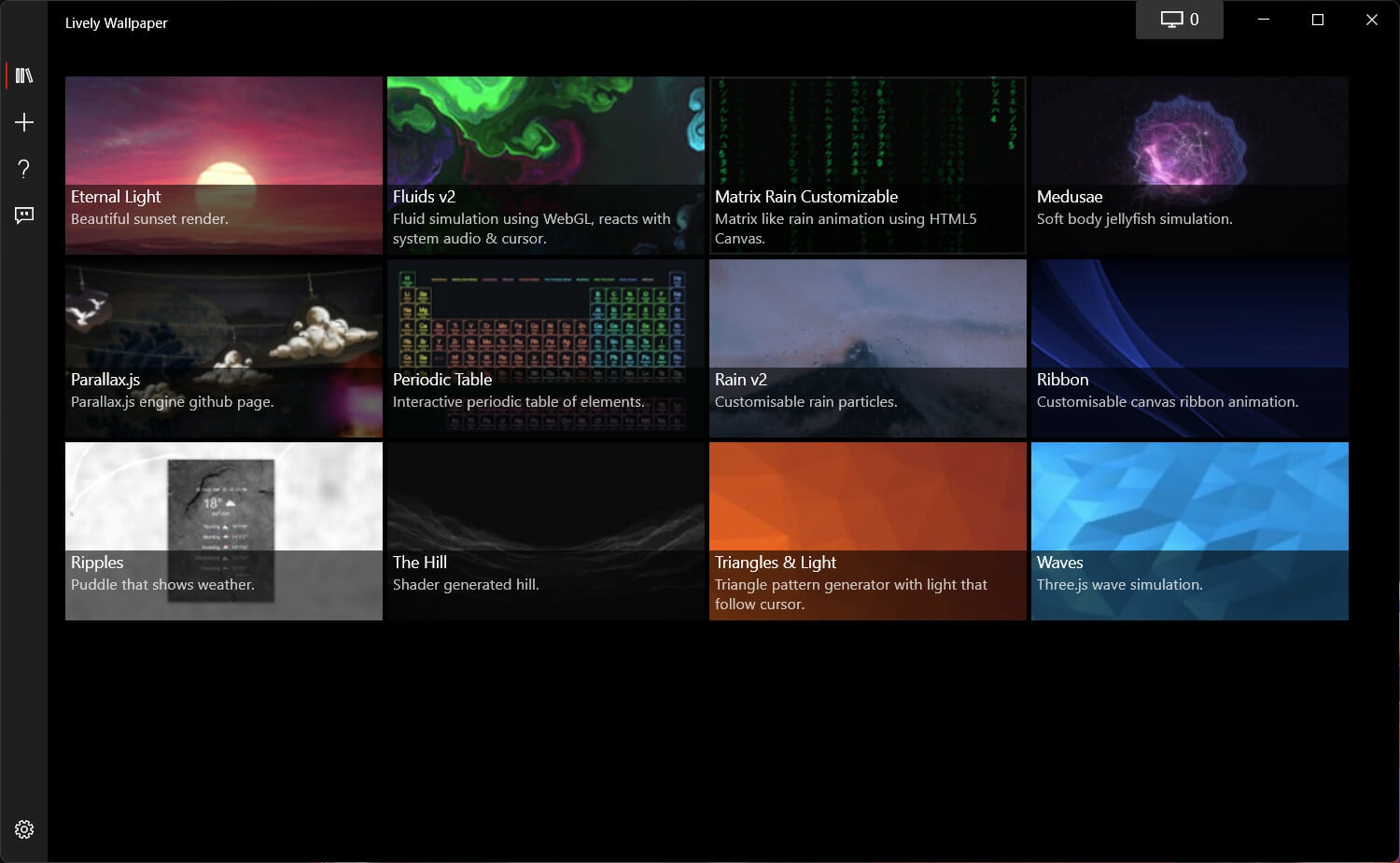The height and width of the screenshot is (863, 1400).
Task: Choose the Matrix Rain Customizable wallpaper
Action: pyautogui.click(x=868, y=165)
